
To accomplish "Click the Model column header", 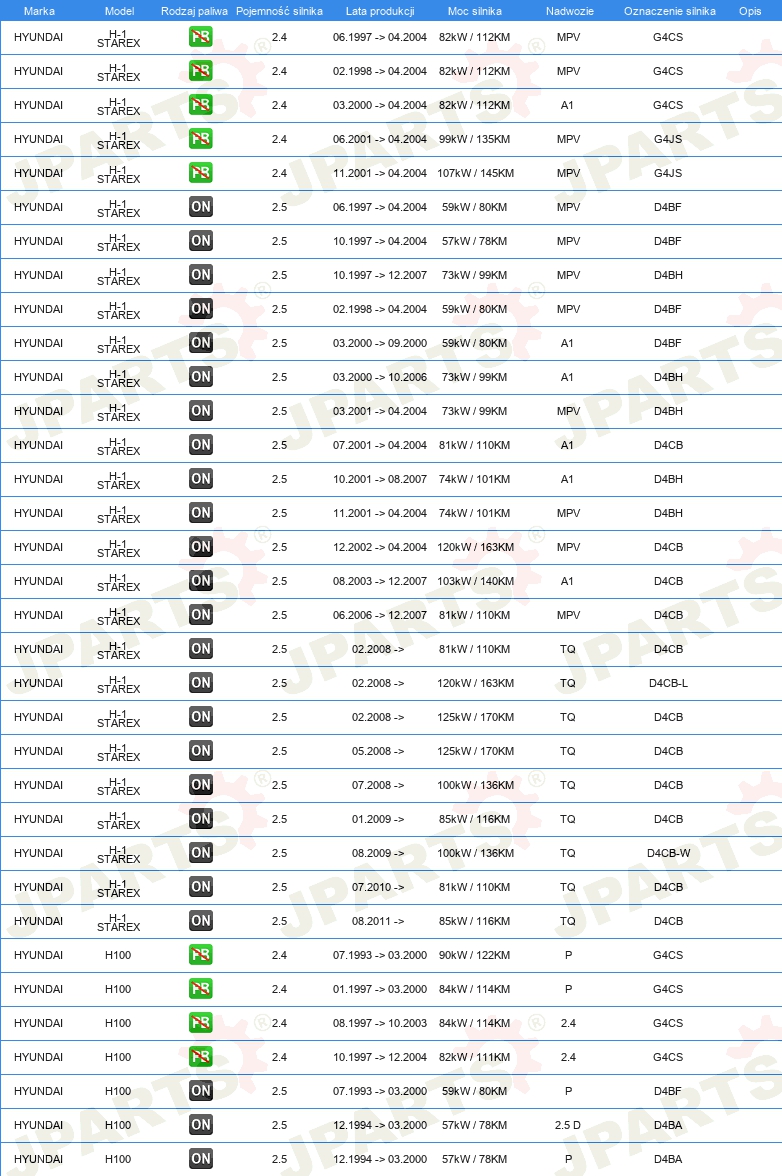I will coord(119,11).
